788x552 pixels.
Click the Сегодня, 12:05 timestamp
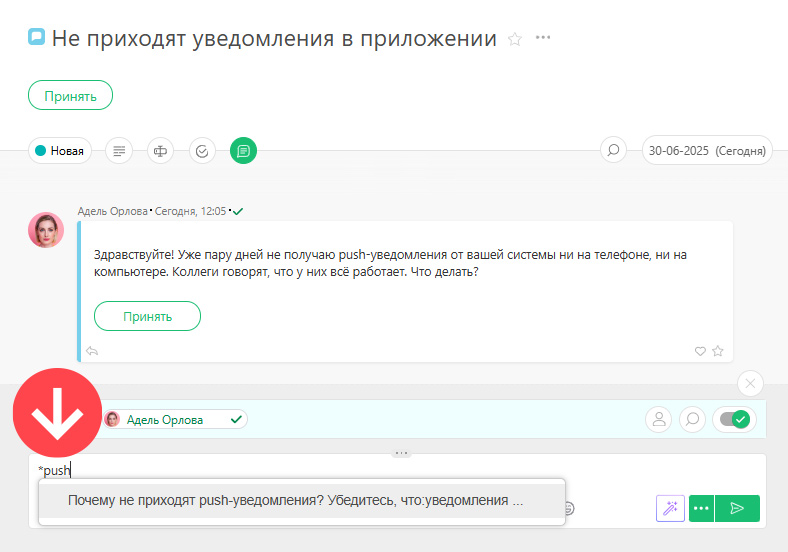pyautogui.click(x=190, y=211)
